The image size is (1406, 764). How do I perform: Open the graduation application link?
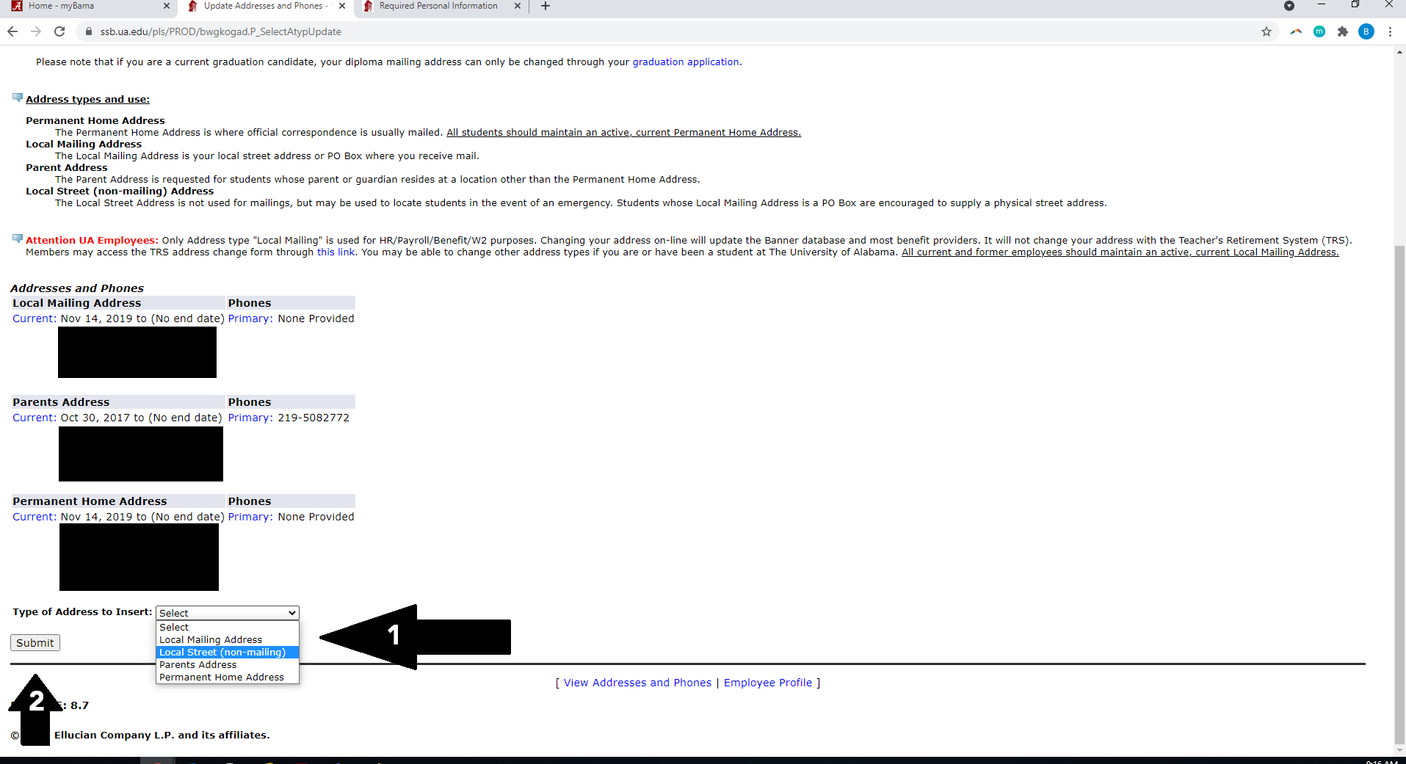click(685, 62)
